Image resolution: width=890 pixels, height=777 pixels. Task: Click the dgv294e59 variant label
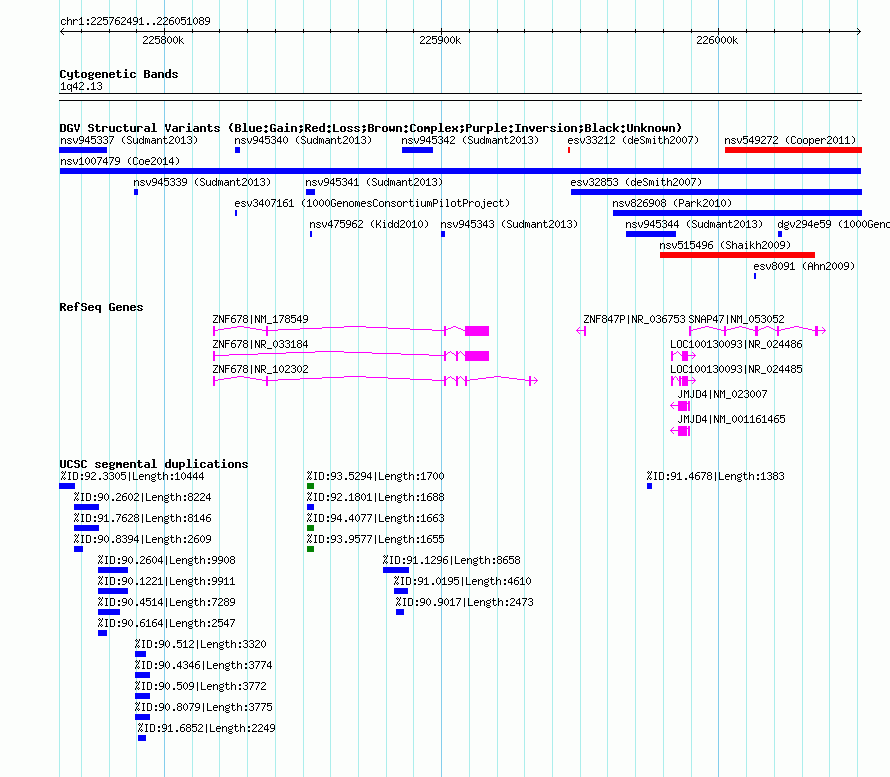(833, 224)
